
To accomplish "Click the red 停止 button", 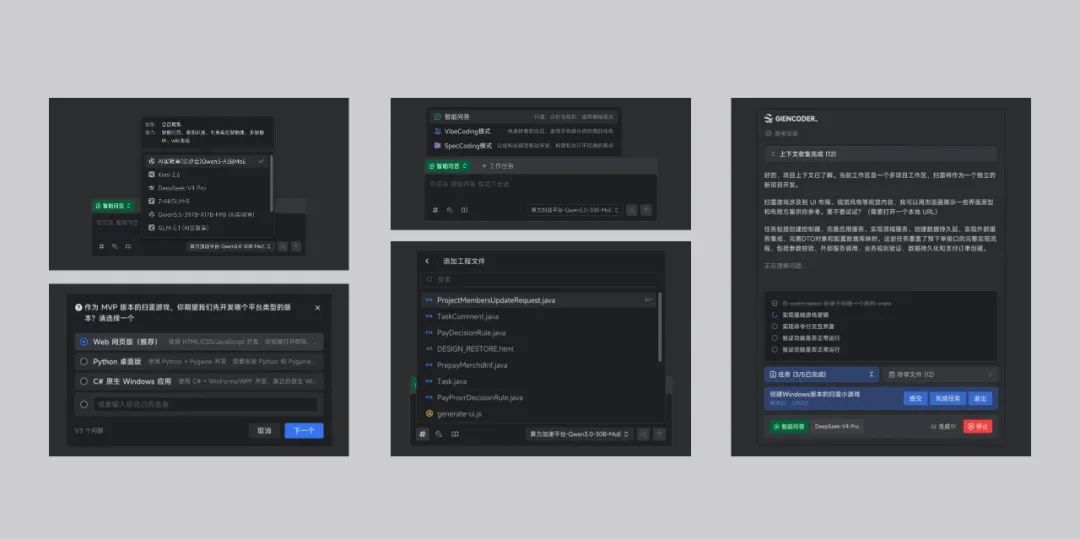I will pos(977,427).
